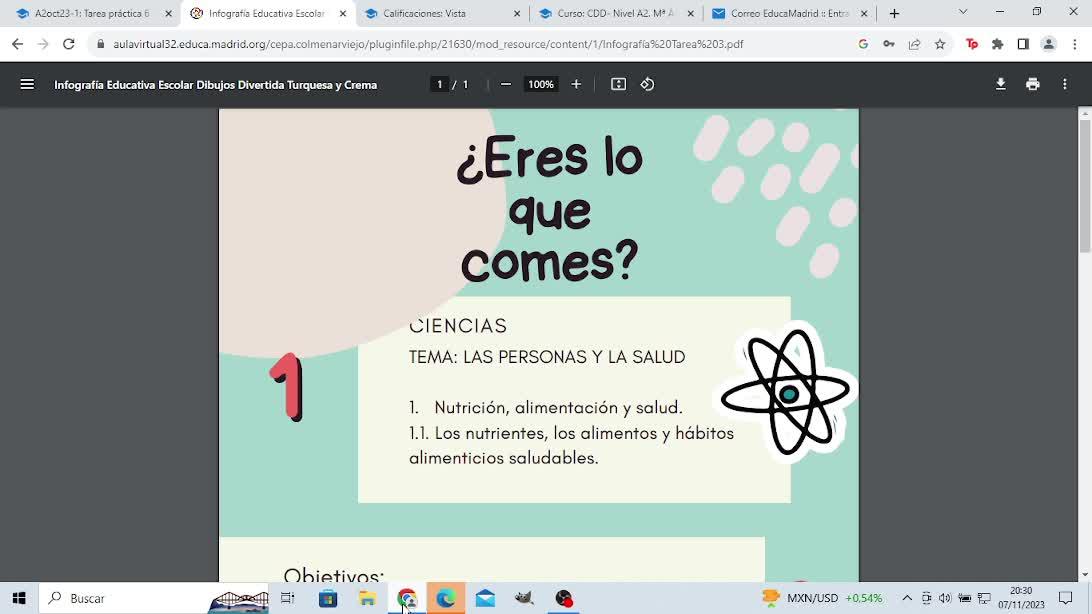Click the PDF document title text
The image size is (1092, 614).
[x=216, y=85]
